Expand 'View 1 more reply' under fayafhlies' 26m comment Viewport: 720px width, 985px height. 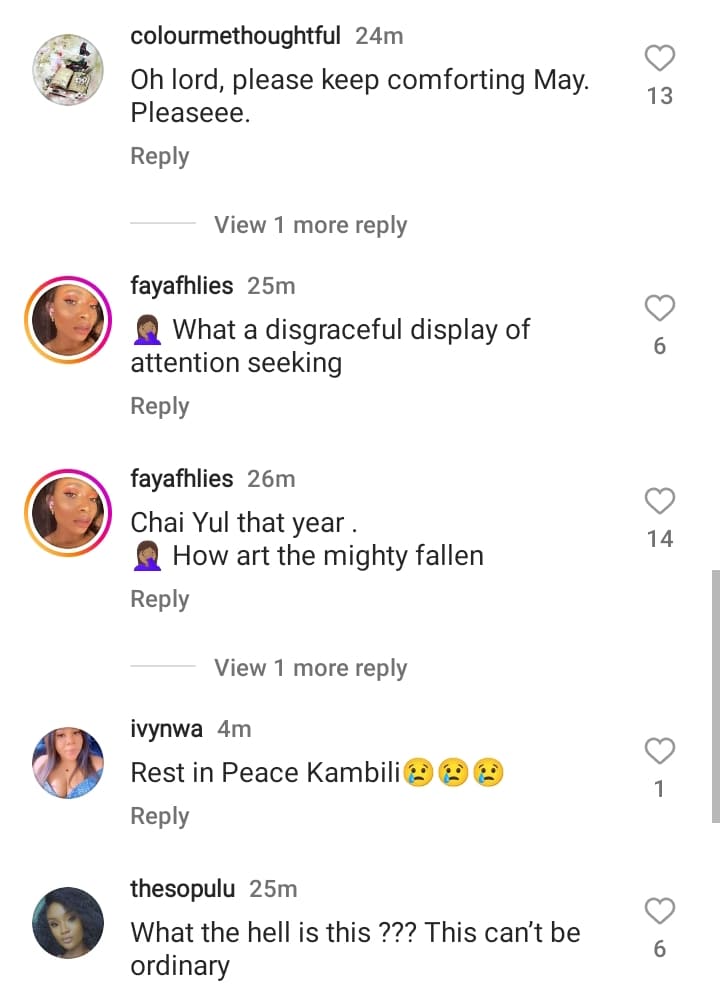point(310,668)
